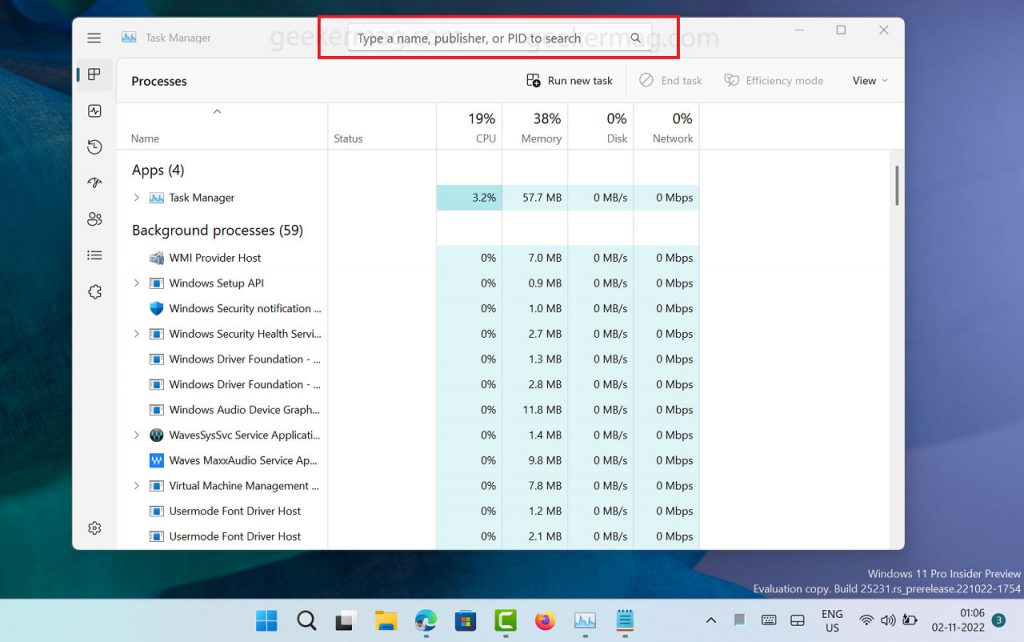The width and height of the screenshot is (1024, 642).
Task: Select the Processes page icon in sidebar
Action: click(x=95, y=74)
